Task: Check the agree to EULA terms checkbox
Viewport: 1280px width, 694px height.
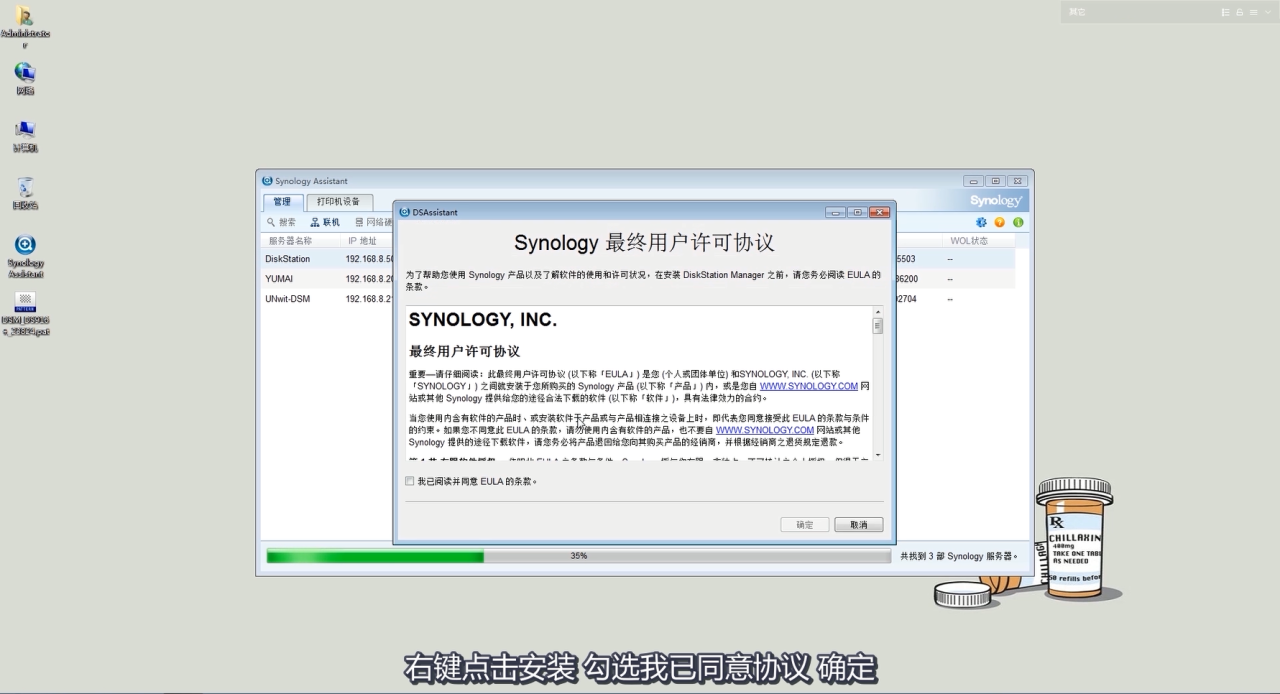Action: click(410, 481)
